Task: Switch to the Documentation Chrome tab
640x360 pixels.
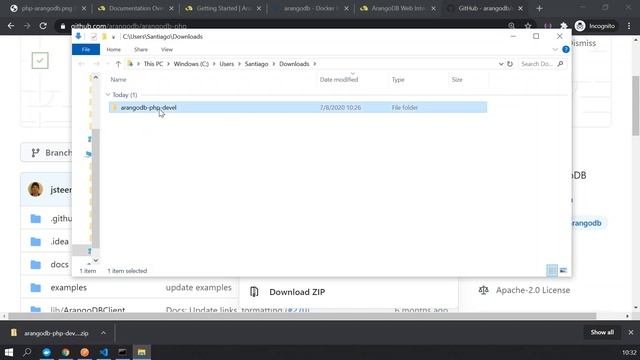Action: [136, 8]
